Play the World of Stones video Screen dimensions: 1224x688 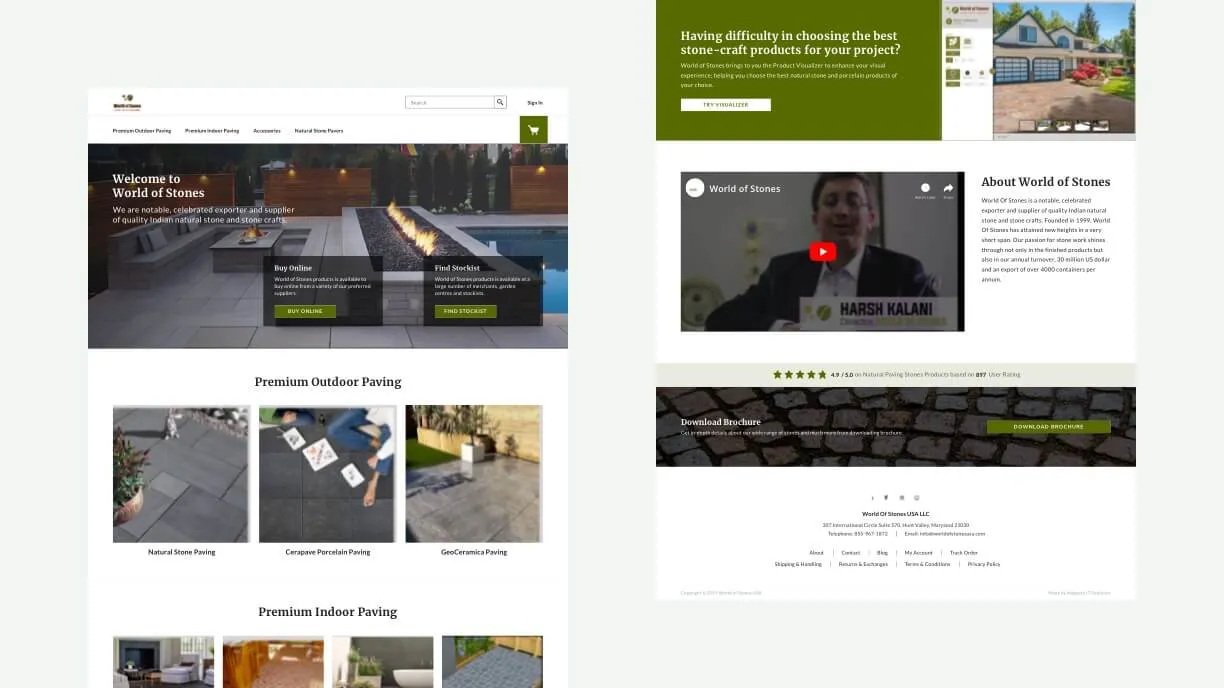pyautogui.click(x=822, y=251)
